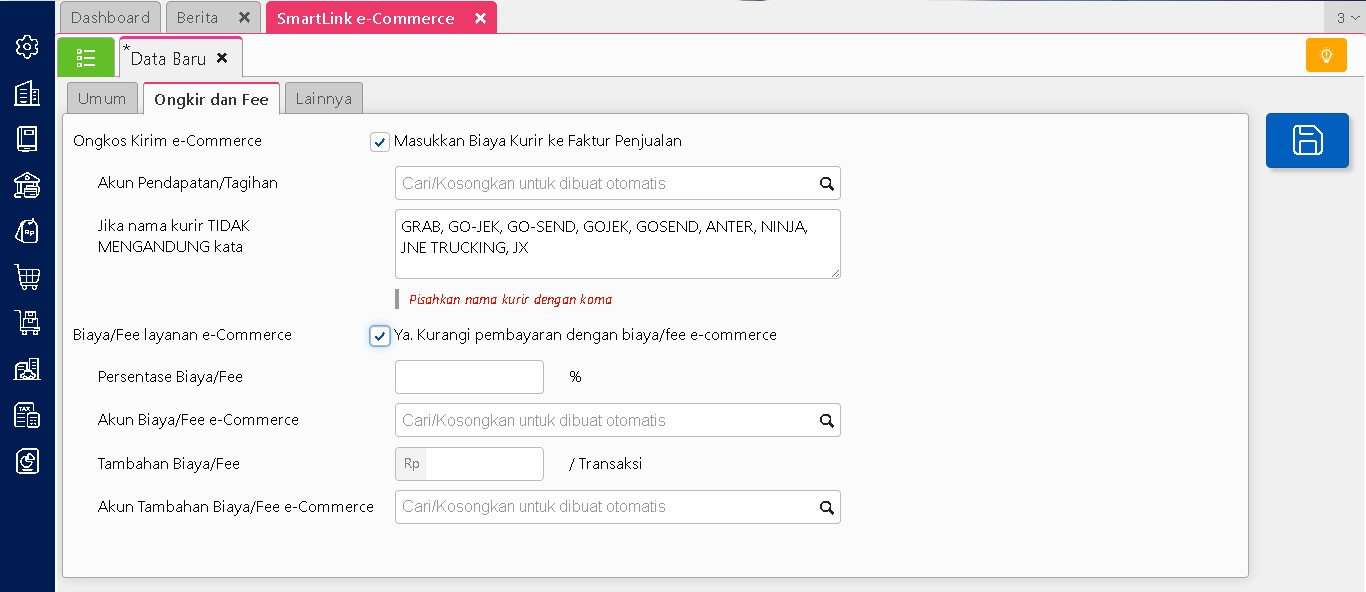Search Akun Pendapatan/Tagihan via magnifier icon
Viewport: 1366px width, 592px height.
pyautogui.click(x=827, y=184)
